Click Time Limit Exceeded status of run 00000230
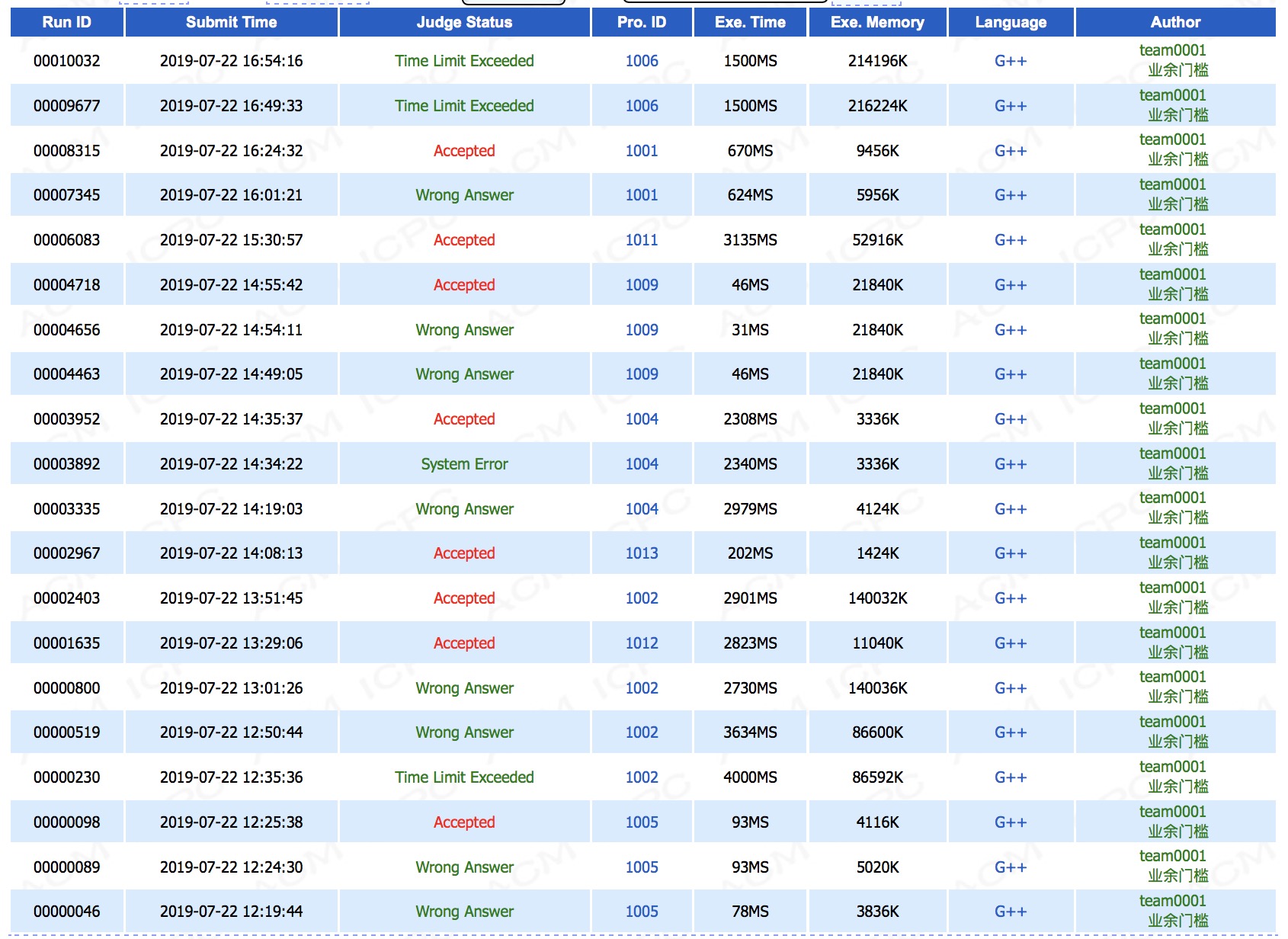The width and height of the screenshot is (1288, 939). tap(464, 777)
